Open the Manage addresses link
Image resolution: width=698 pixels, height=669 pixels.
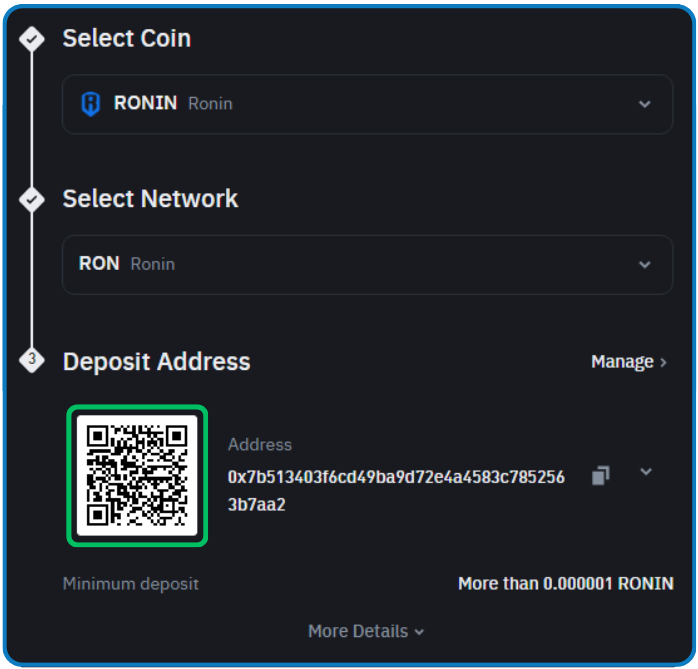point(629,362)
